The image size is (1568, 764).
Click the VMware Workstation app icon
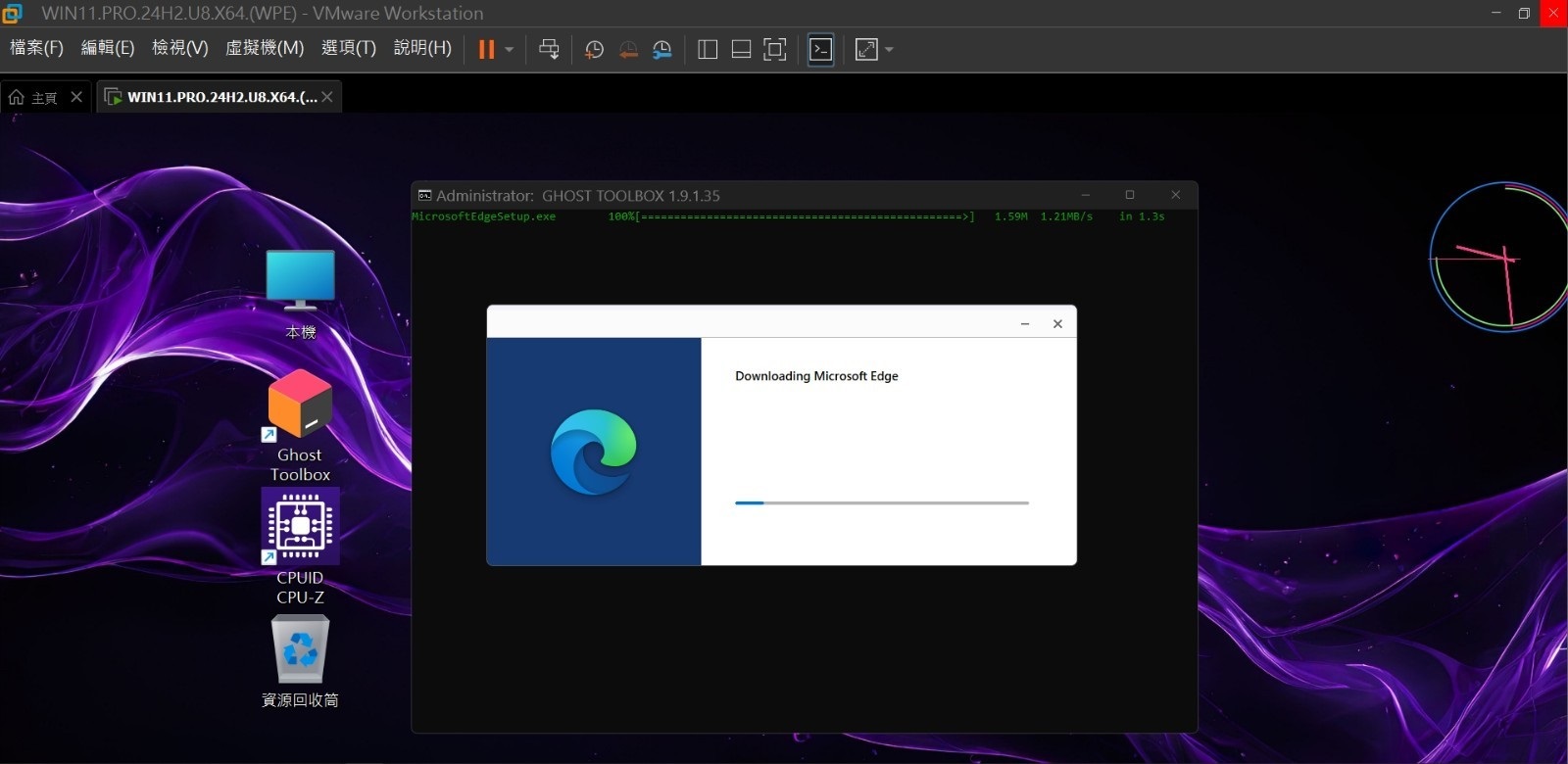[x=13, y=13]
